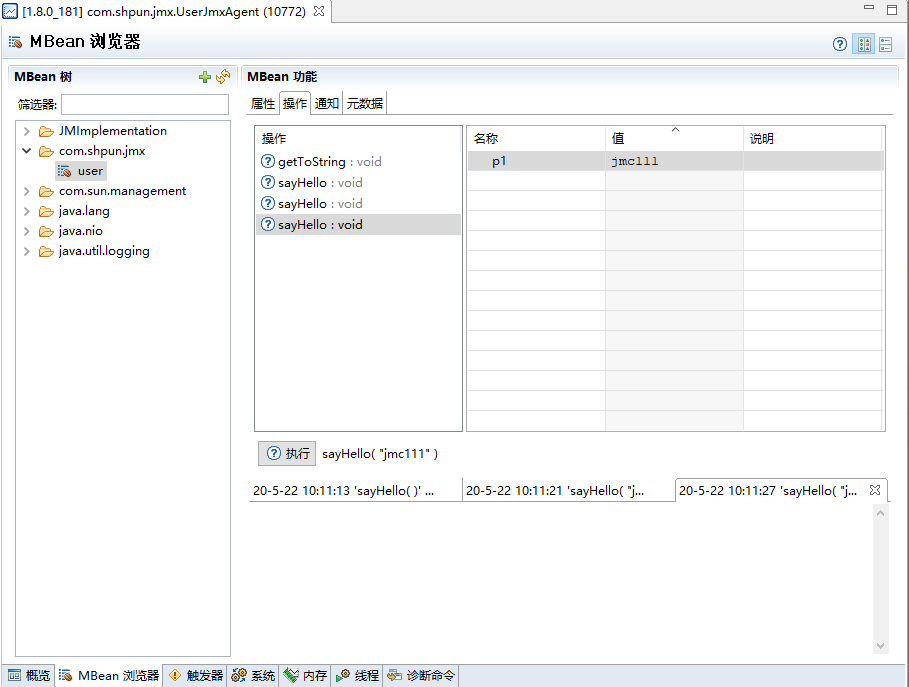The width and height of the screenshot is (909, 687).
Task: Toggle the vertical layout view icon
Action: coord(863,44)
